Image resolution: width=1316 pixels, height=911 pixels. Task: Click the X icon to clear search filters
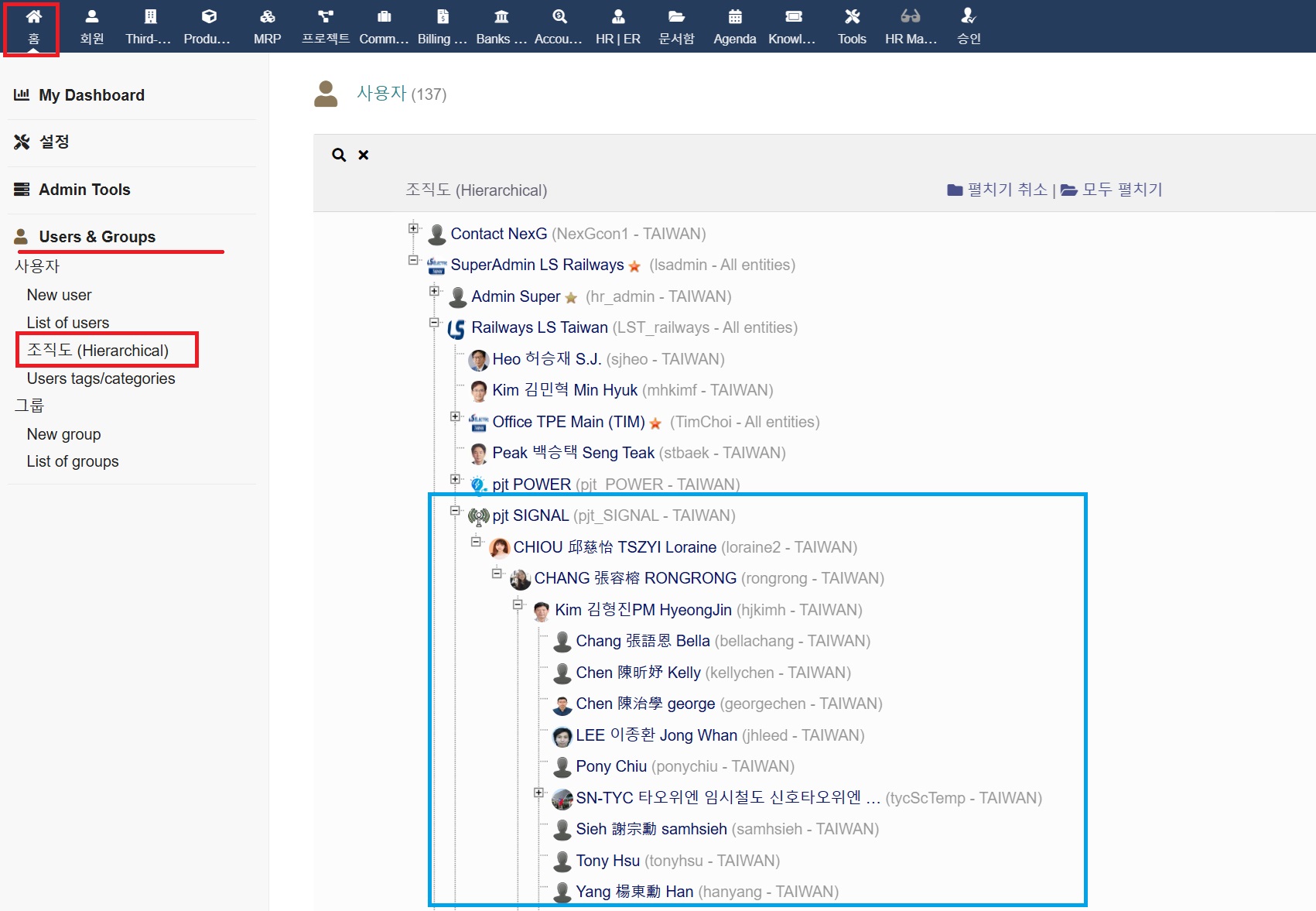364,155
